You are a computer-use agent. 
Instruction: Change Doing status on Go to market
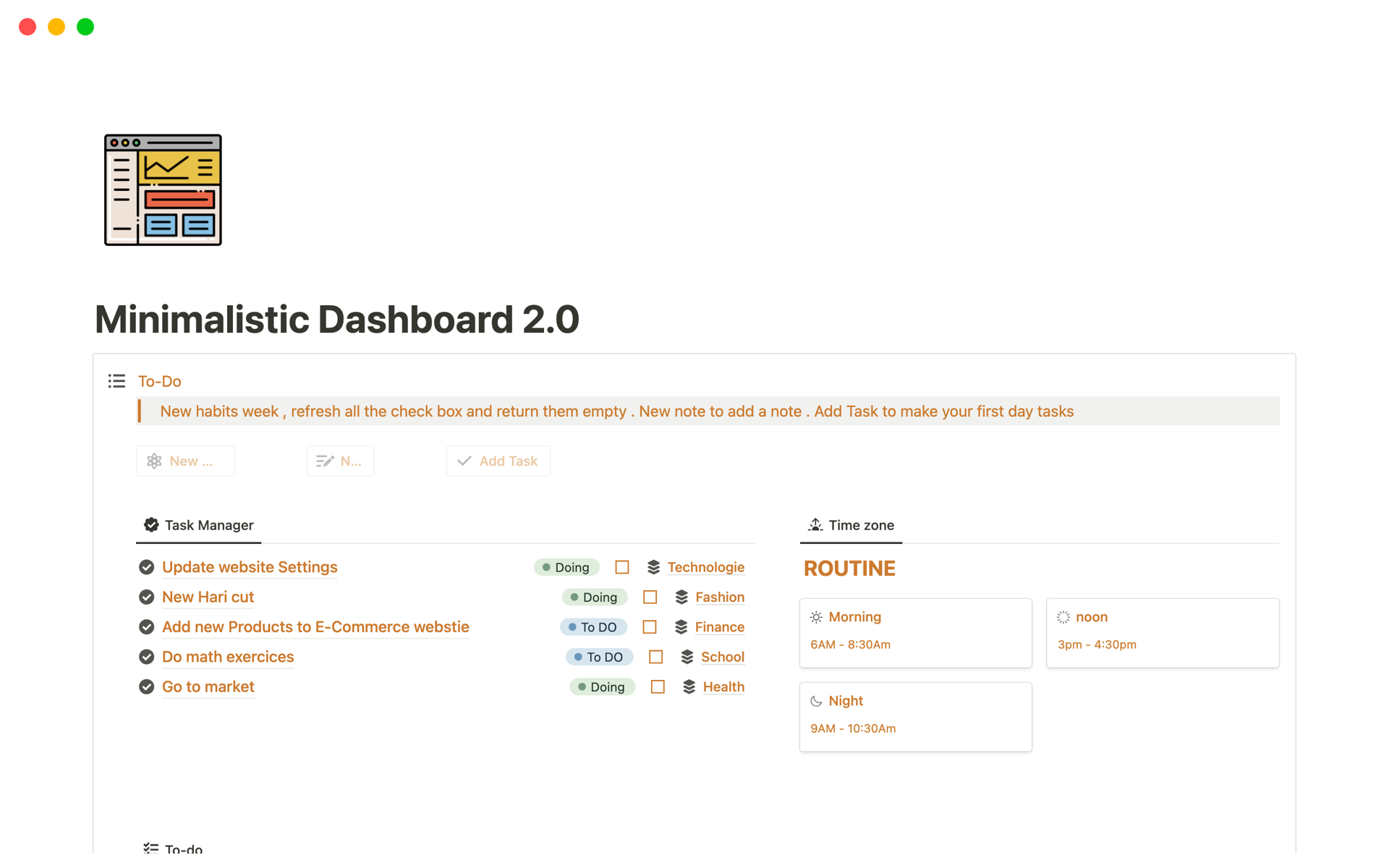pos(602,686)
